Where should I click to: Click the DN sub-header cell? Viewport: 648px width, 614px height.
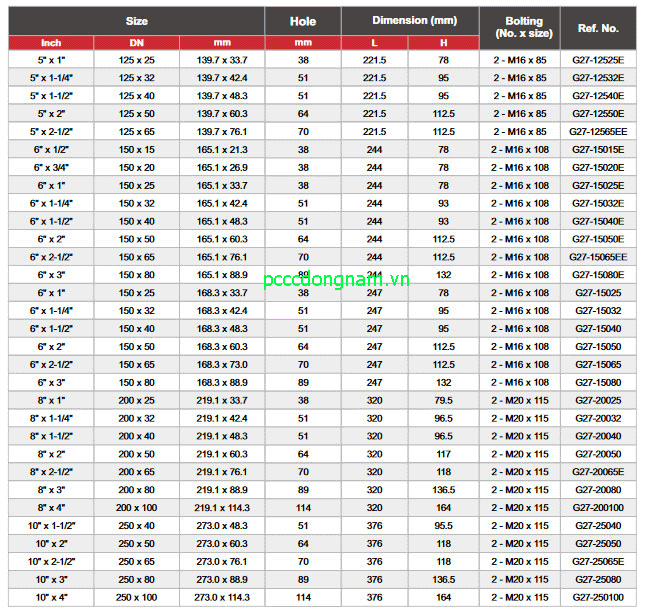tap(136, 43)
